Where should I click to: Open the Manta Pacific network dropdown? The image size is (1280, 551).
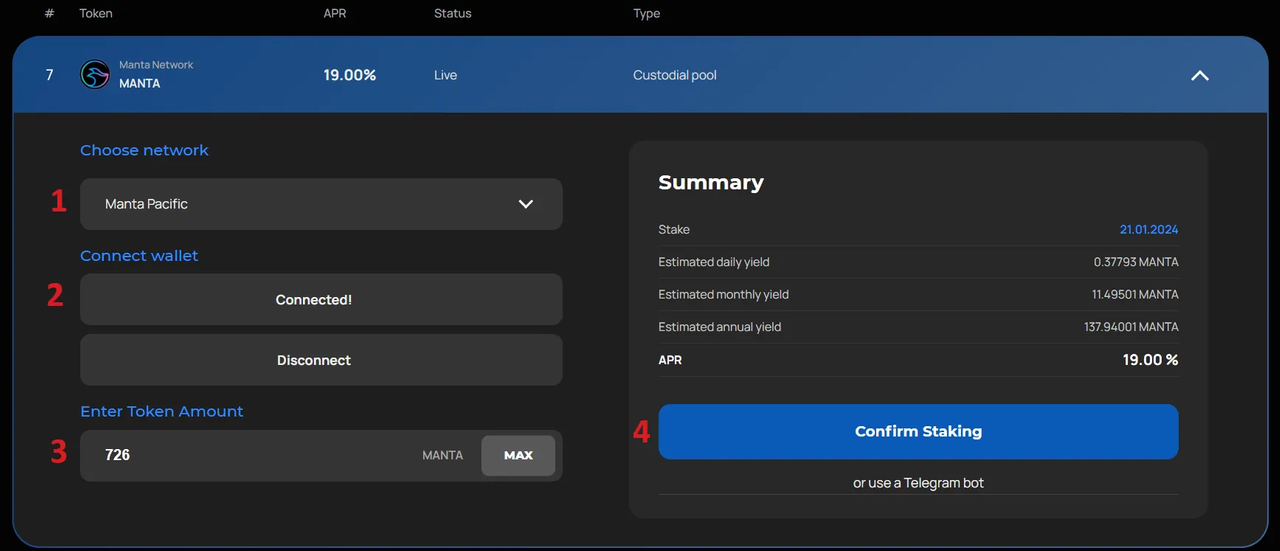[x=321, y=204]
